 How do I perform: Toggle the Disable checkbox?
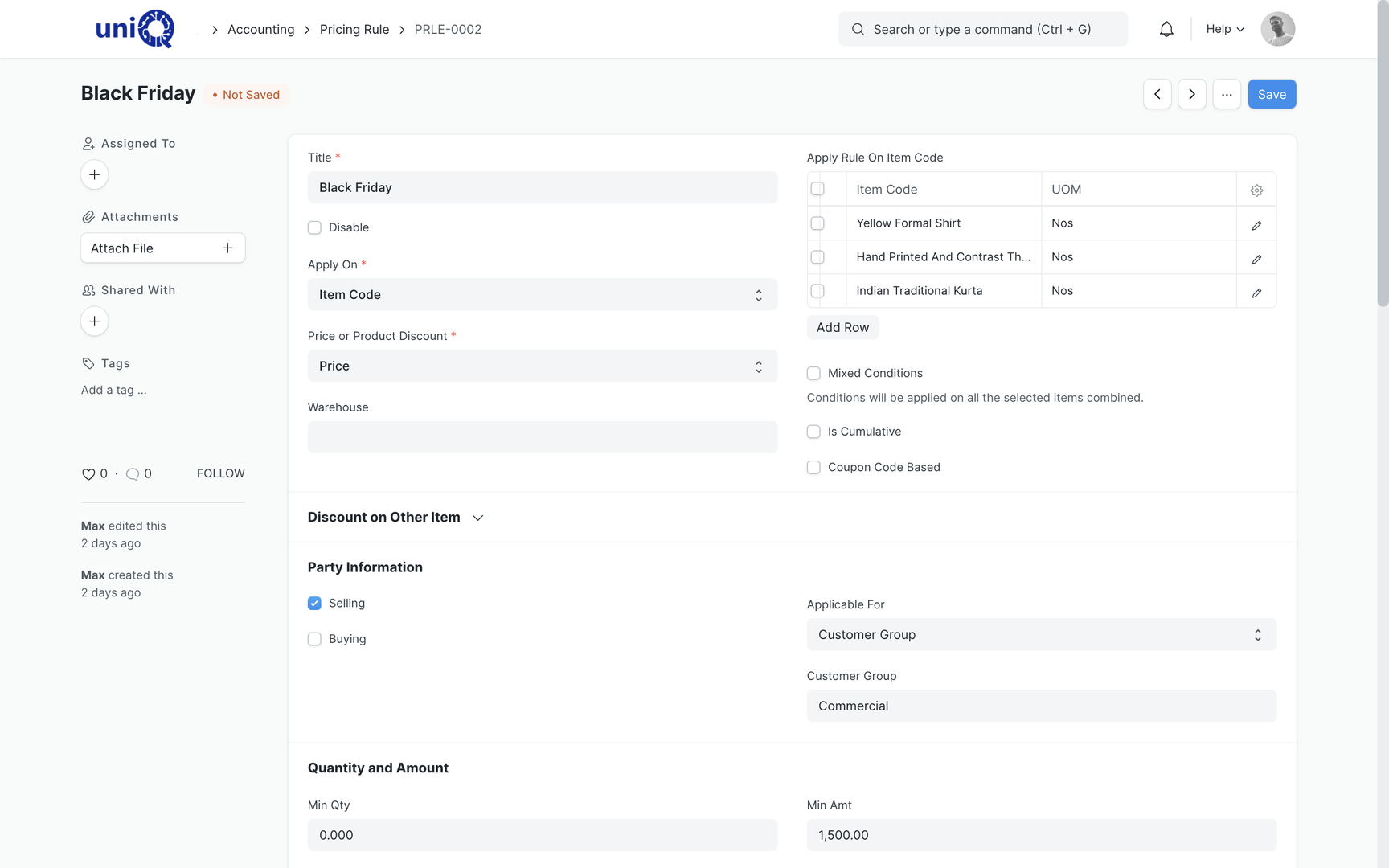[x=314, y=227]
